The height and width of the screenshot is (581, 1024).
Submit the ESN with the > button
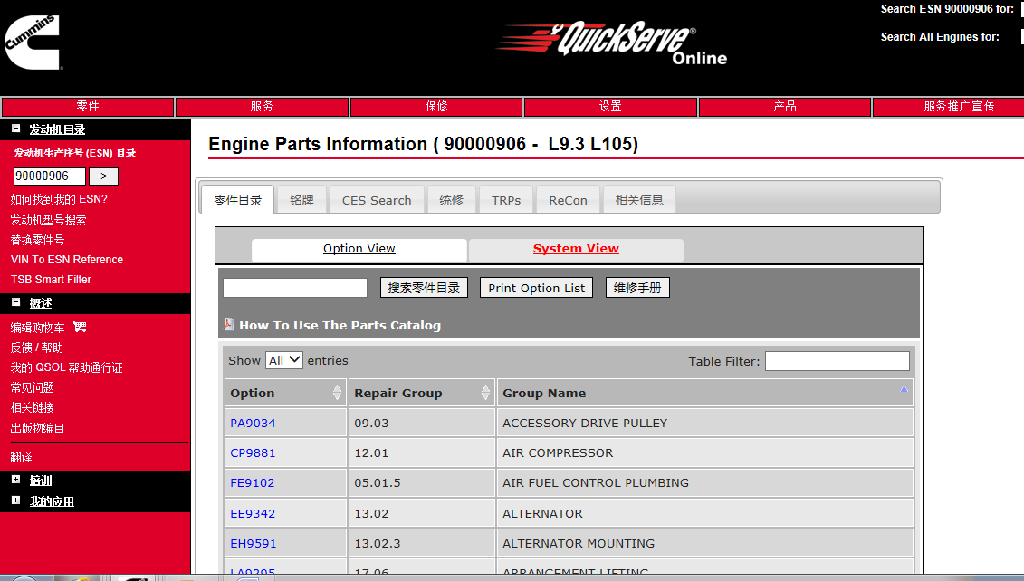(103, 176)
